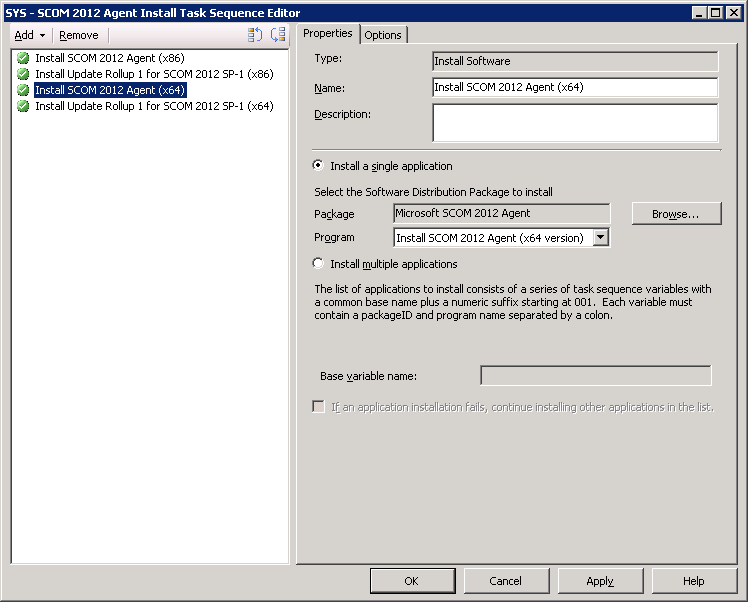Toggle continue installing if application fails checkbox
Viewport: 748px width, 602px height.
point(319,407)
